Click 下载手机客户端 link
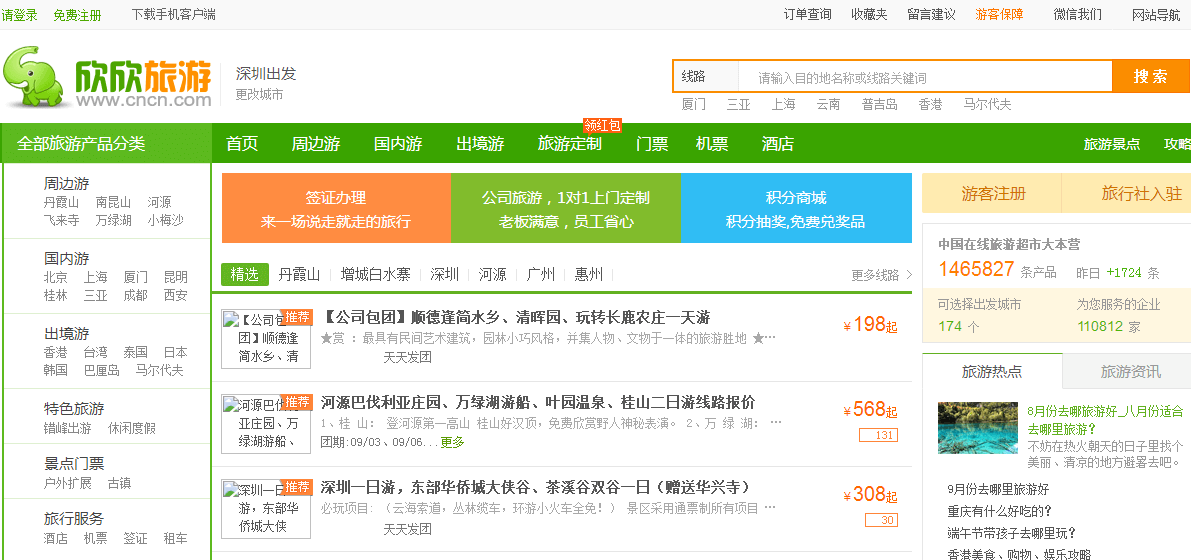This screenshot has width=1191, height=560. [173, 14]
